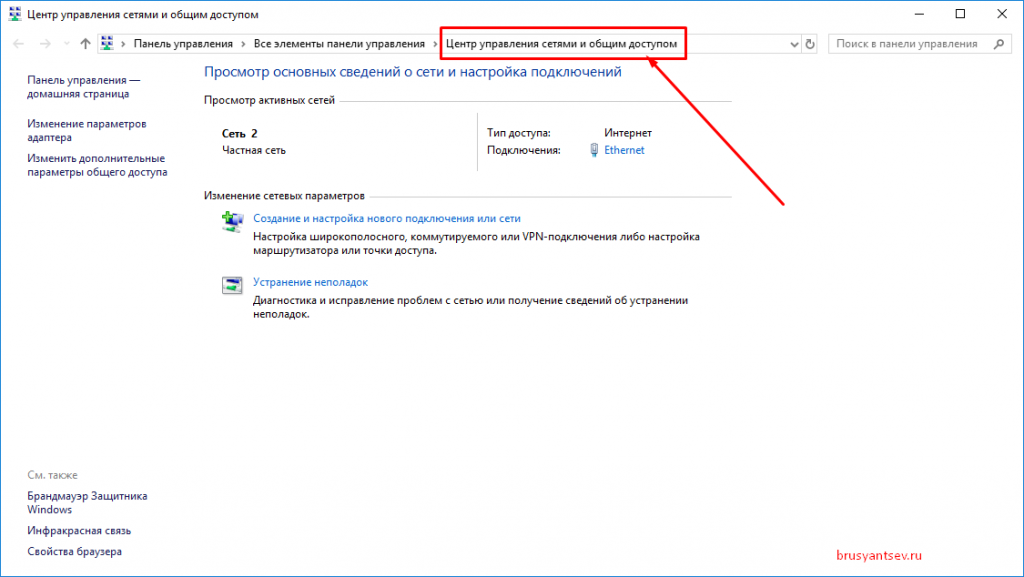This screenshot has width=1024, height=577.
Task: Open the Панель управления breadcrumb
Action: [x=183, y=44]
